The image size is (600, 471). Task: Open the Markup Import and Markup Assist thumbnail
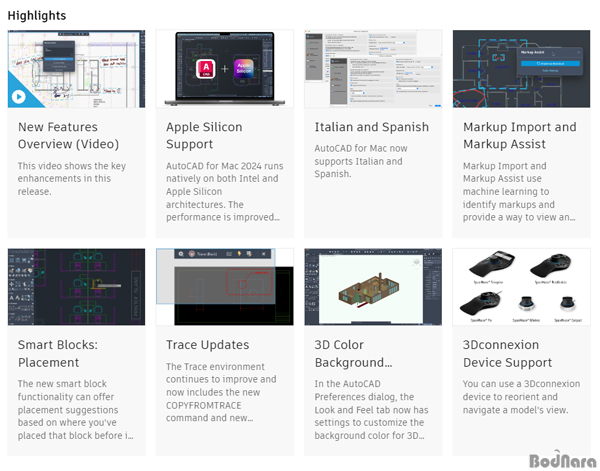[521, 69]
